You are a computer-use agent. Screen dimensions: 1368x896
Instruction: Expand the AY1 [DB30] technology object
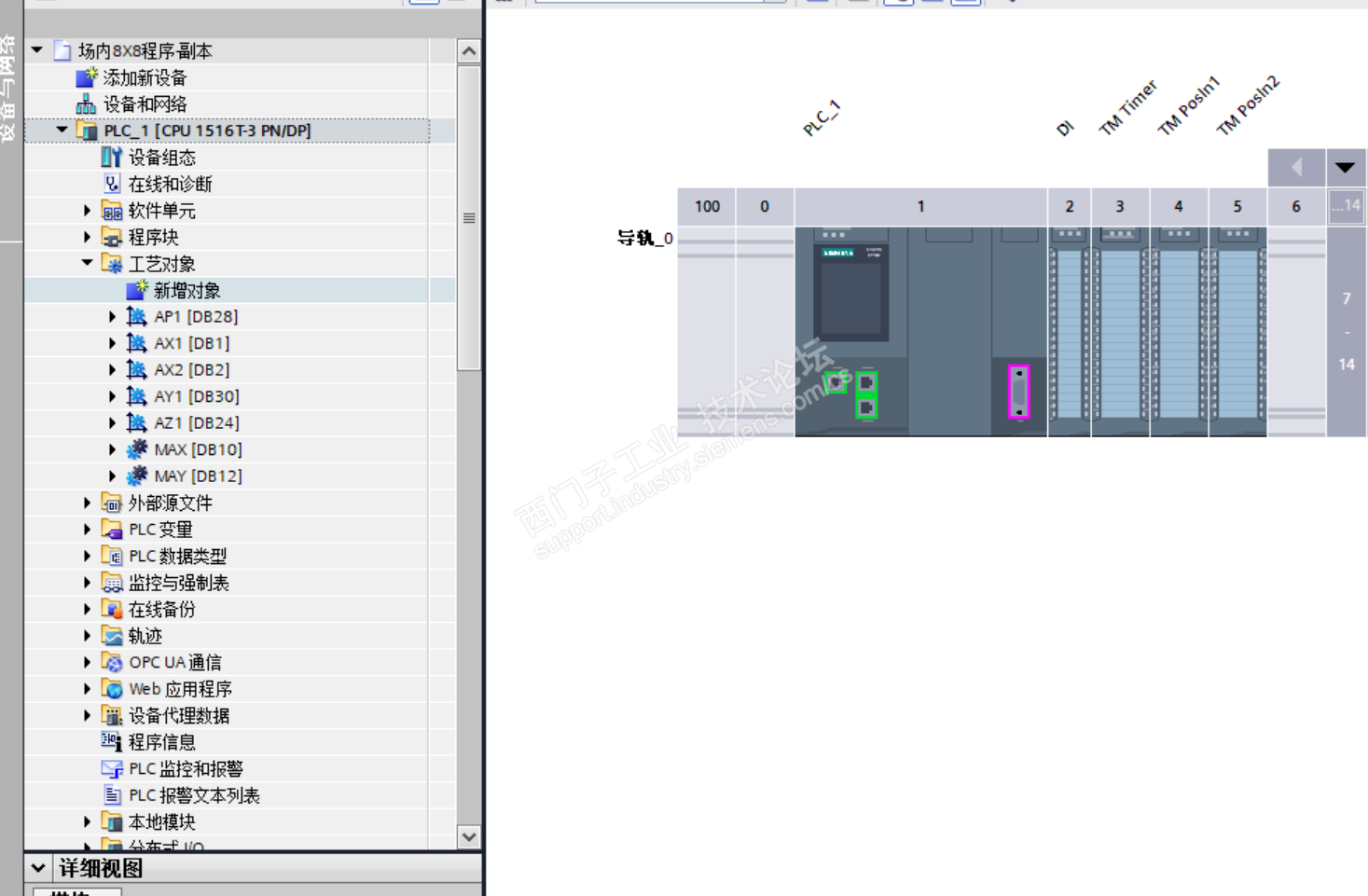pyautogui.click(x=113, y=396)
